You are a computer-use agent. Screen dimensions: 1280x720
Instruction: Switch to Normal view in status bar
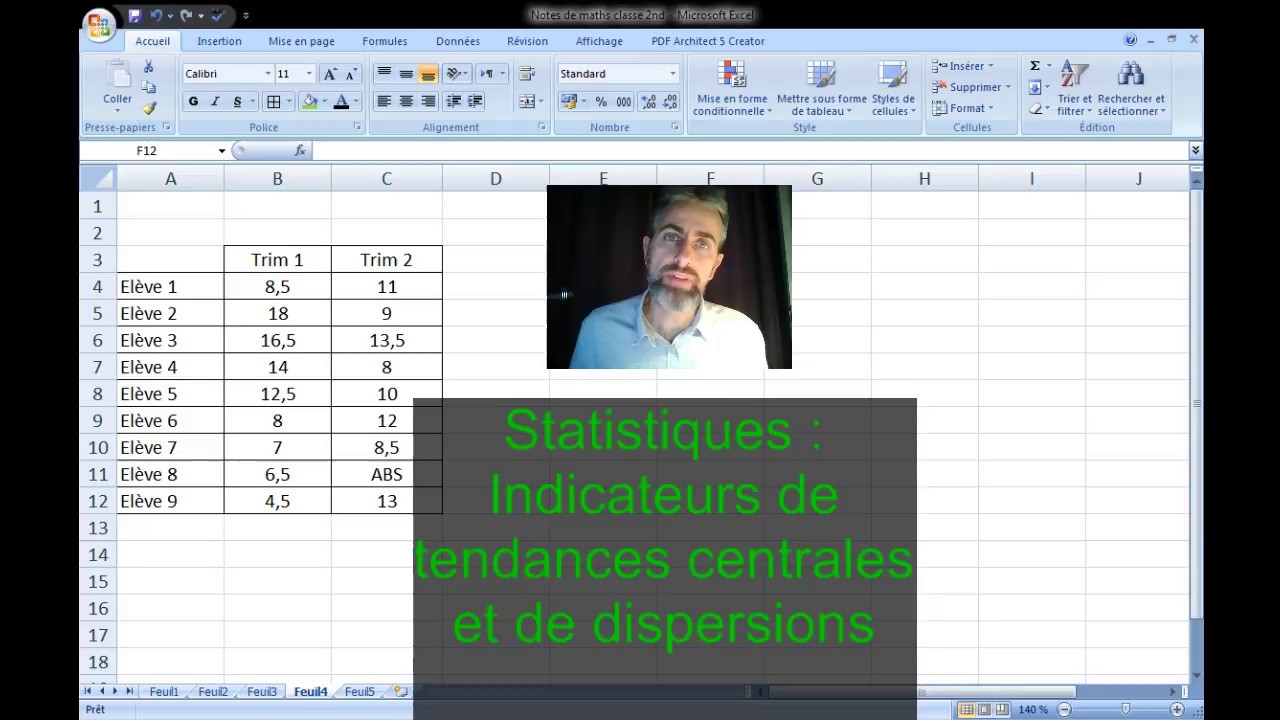coord(966,709)
